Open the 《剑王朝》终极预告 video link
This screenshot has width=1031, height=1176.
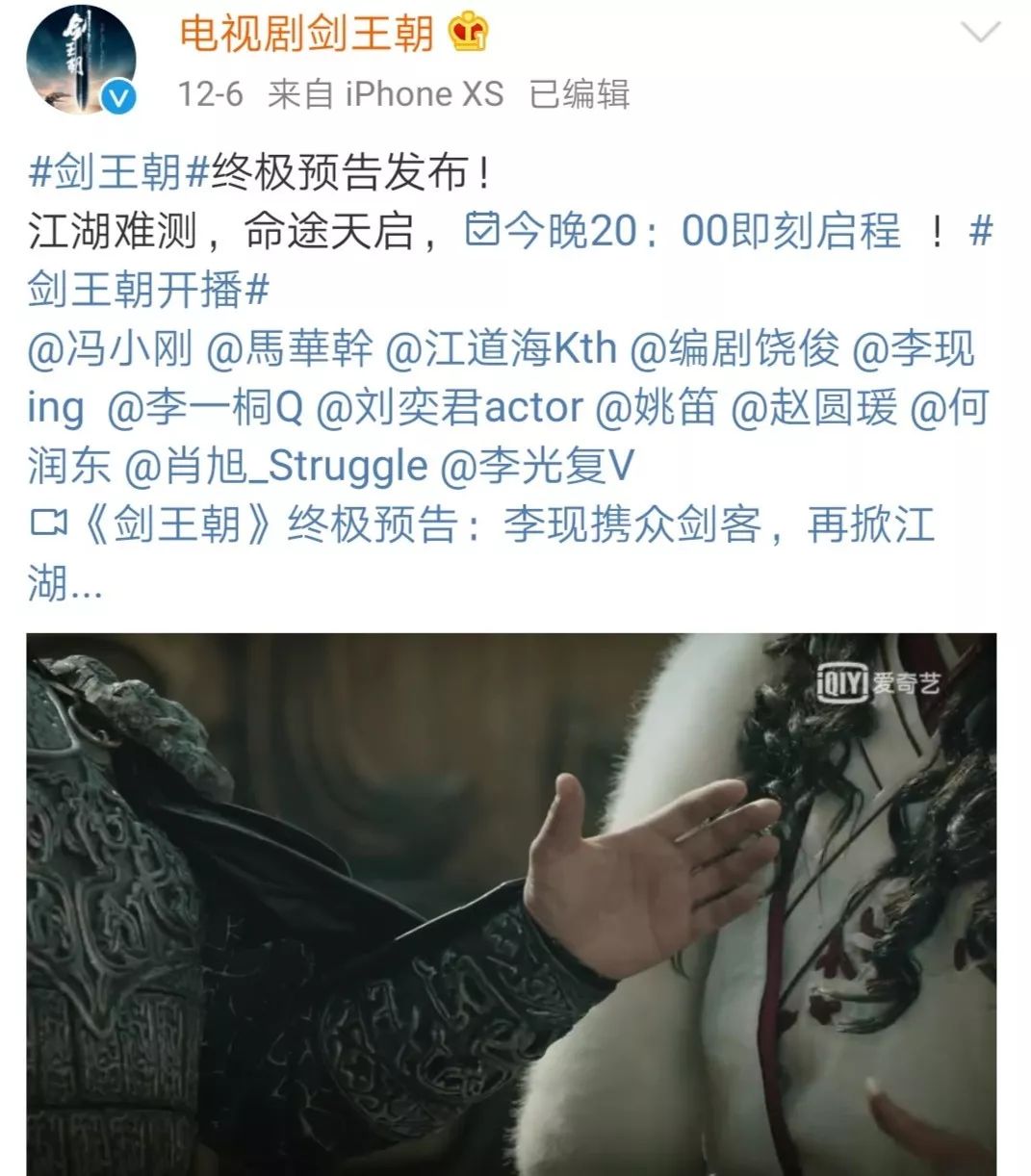[481, 553]
